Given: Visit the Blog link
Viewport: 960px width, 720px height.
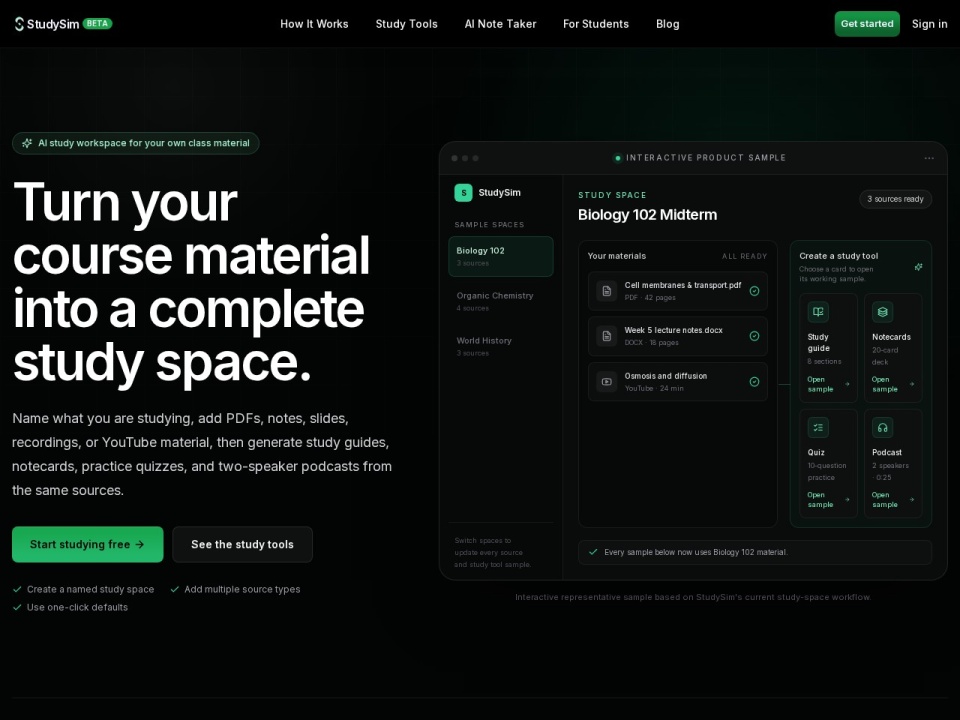Looking at the screenshot, I should point(667,24).
